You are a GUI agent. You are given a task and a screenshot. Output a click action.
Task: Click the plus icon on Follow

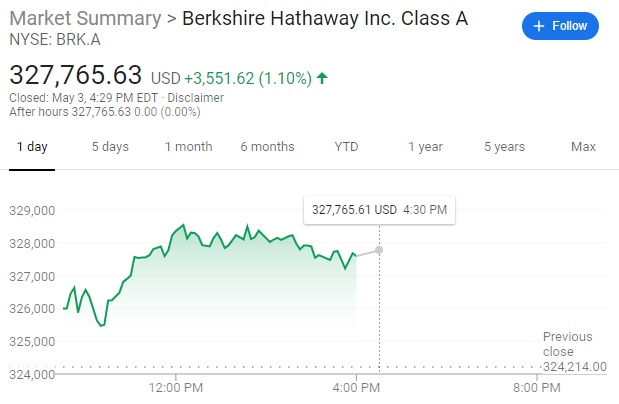tap(540, 27)
